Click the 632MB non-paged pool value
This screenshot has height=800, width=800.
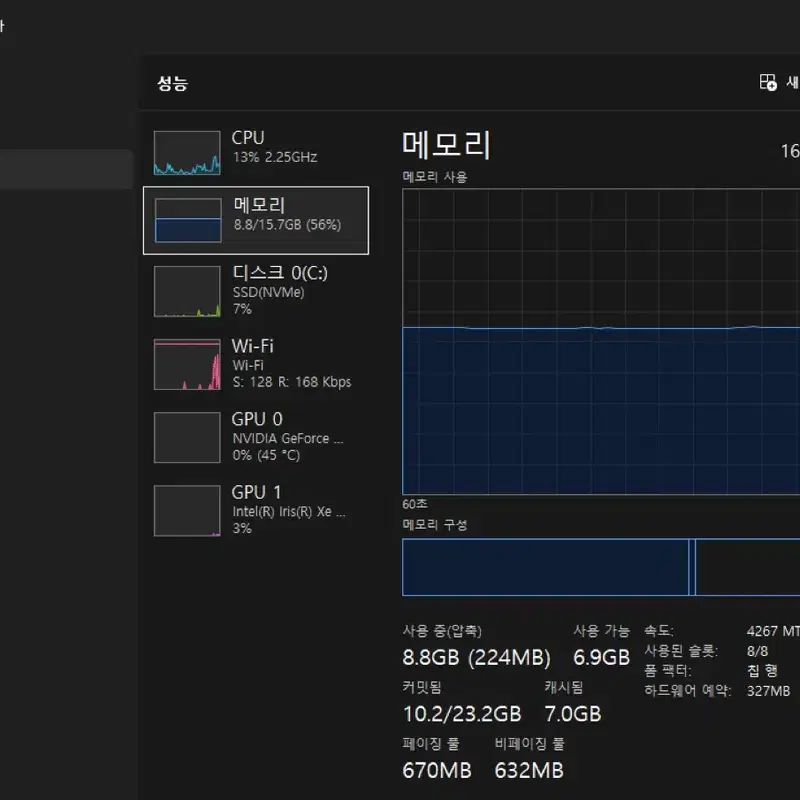tap(529, 770)
